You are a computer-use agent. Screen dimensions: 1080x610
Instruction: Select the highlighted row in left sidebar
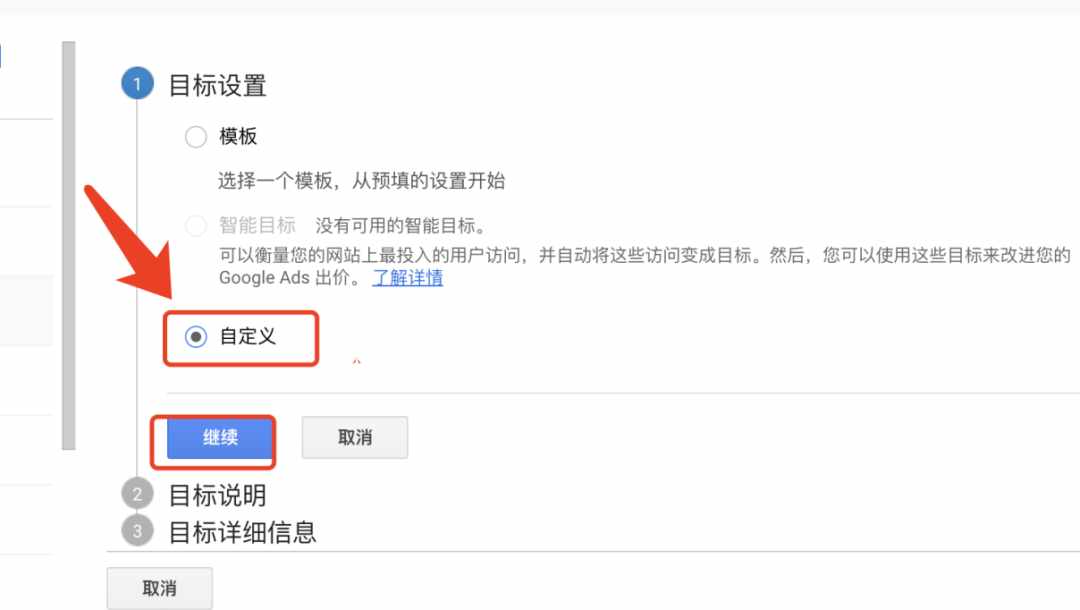pyautogui.click(x=26, y=311)
